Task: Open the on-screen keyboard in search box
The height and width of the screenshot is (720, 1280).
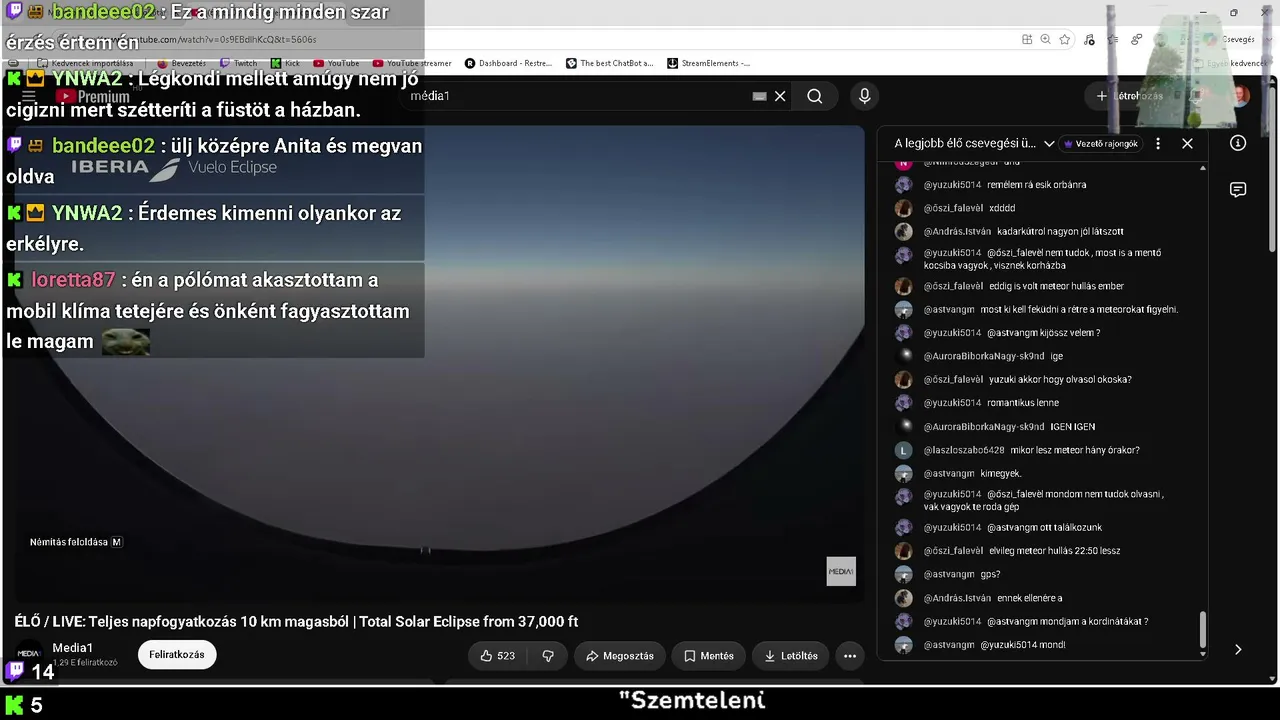Action: (759, 96)
